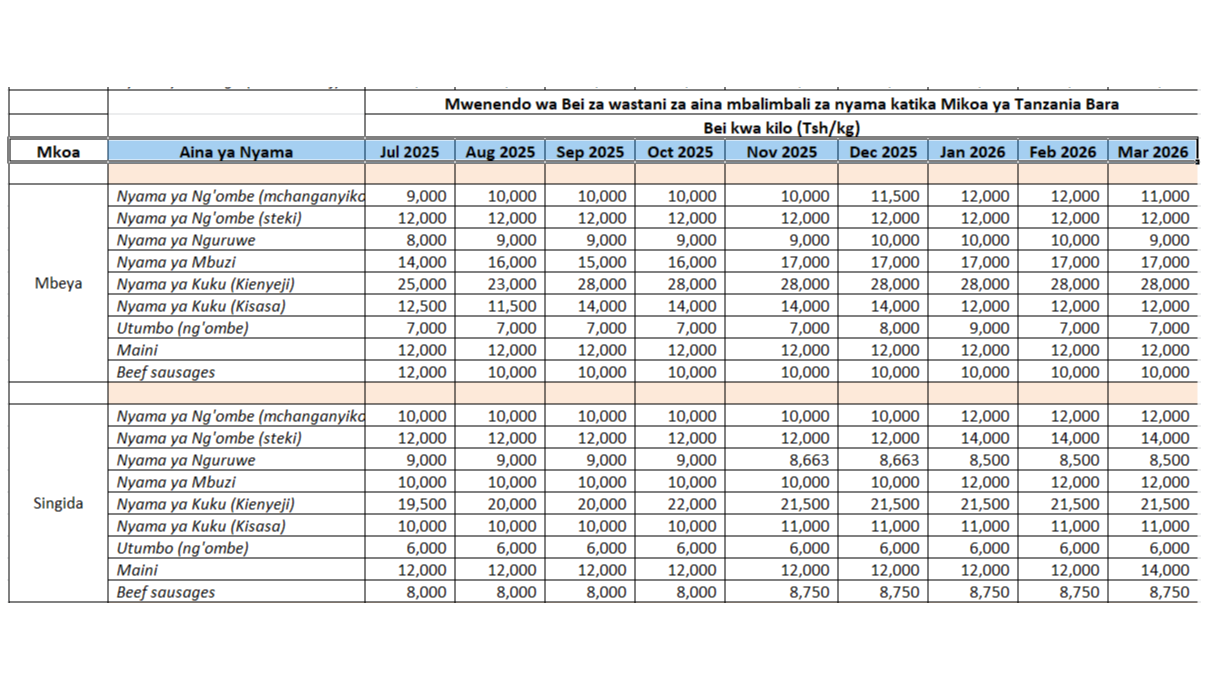Screen dimensions: 1224x688
Task: Select the Dec 2025 column header
Action: (882, 152)
